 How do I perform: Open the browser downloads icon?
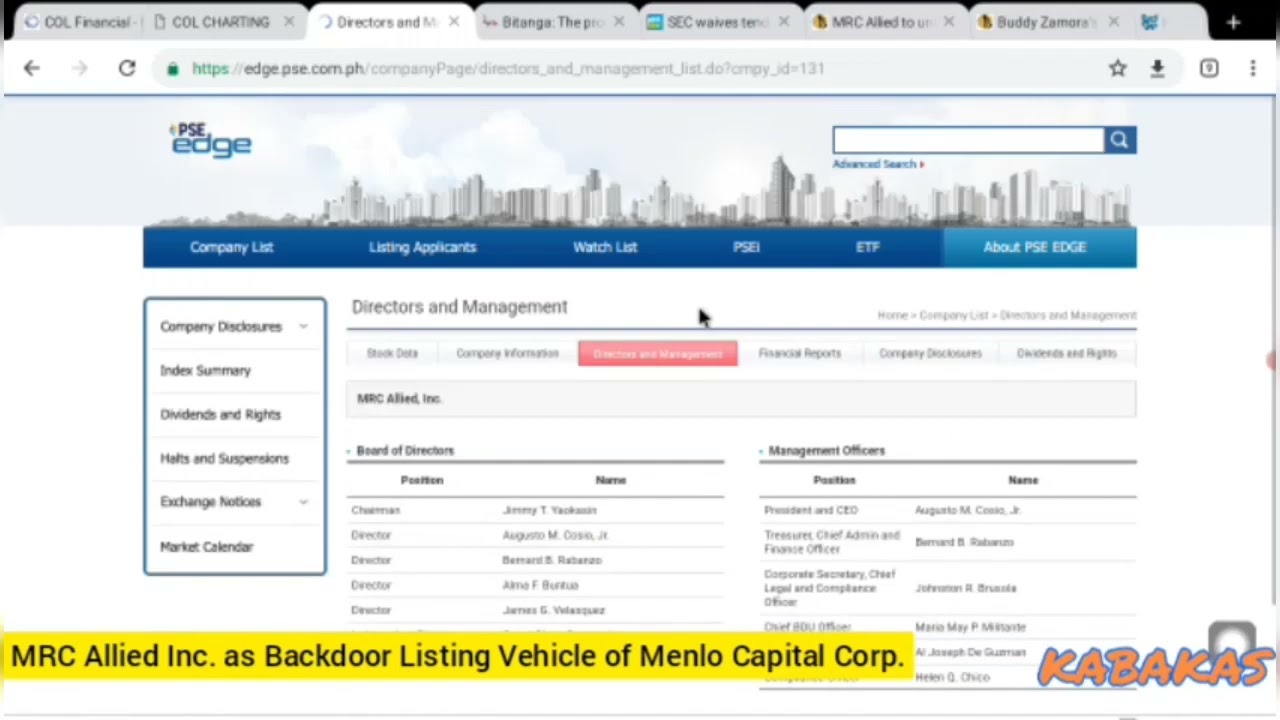1158,68
